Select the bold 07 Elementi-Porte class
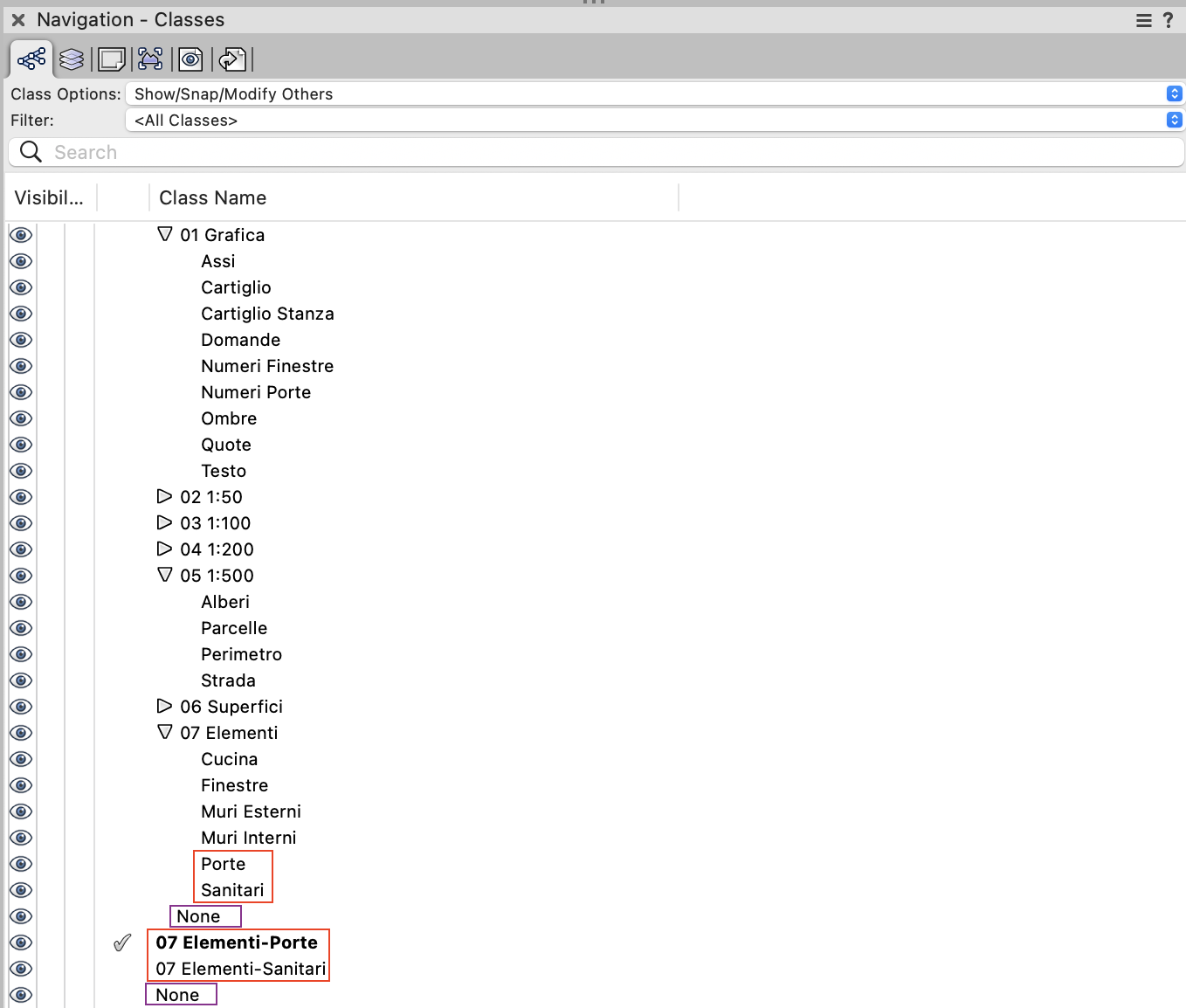This screenshot has width=1186, height=1008. (x=236, y=942)
